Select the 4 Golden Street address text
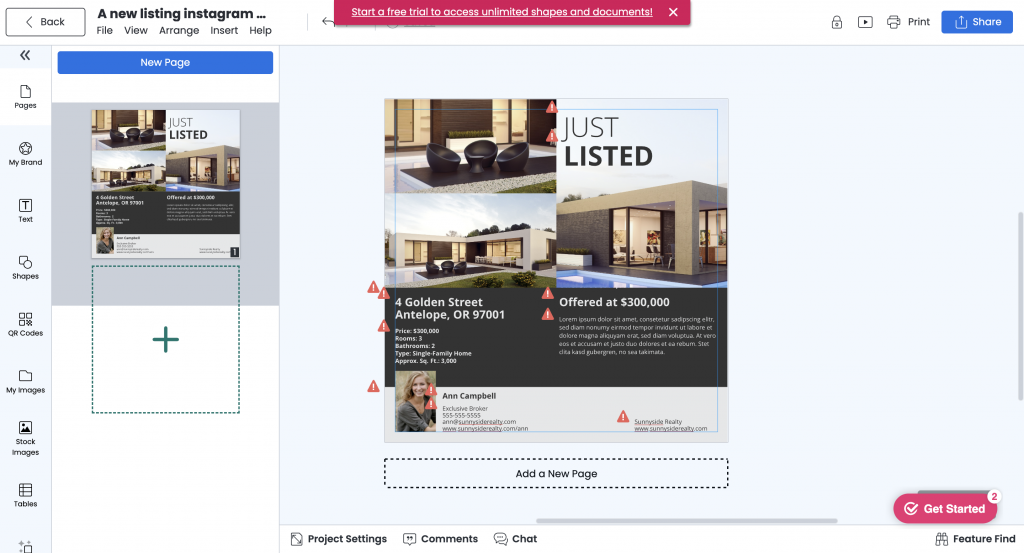Screen dimensions: 1024x553 click(449, 308)
